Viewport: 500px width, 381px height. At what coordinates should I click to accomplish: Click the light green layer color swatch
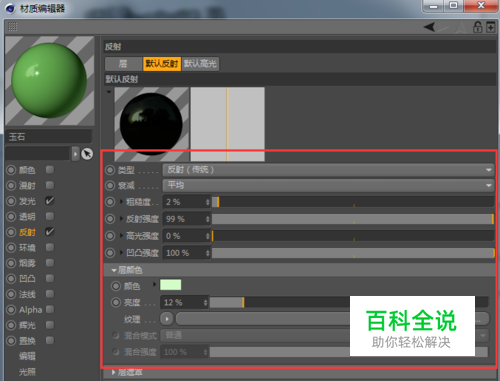click(171, 285)
